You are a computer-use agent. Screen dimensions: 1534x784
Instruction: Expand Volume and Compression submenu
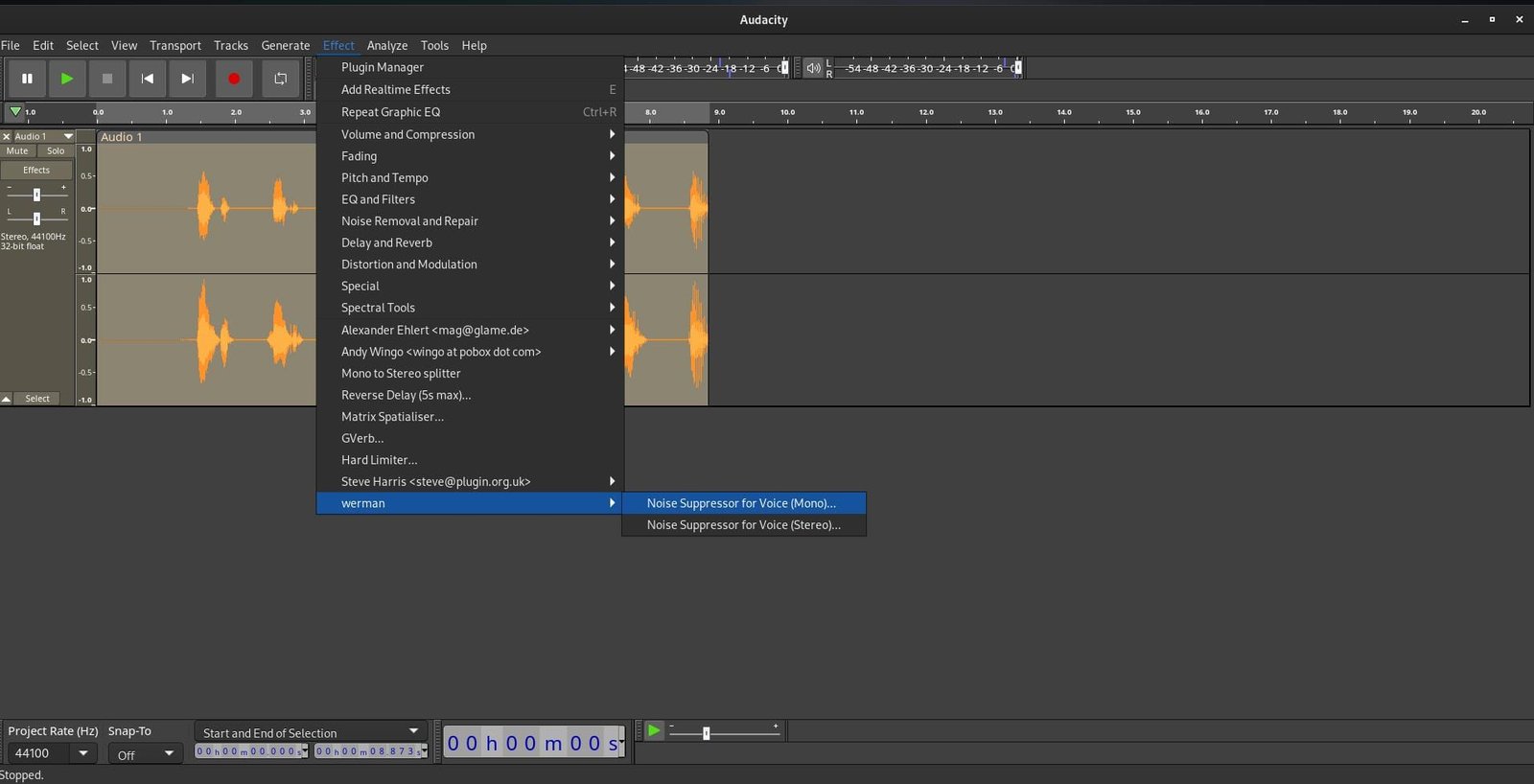point(470,134)
